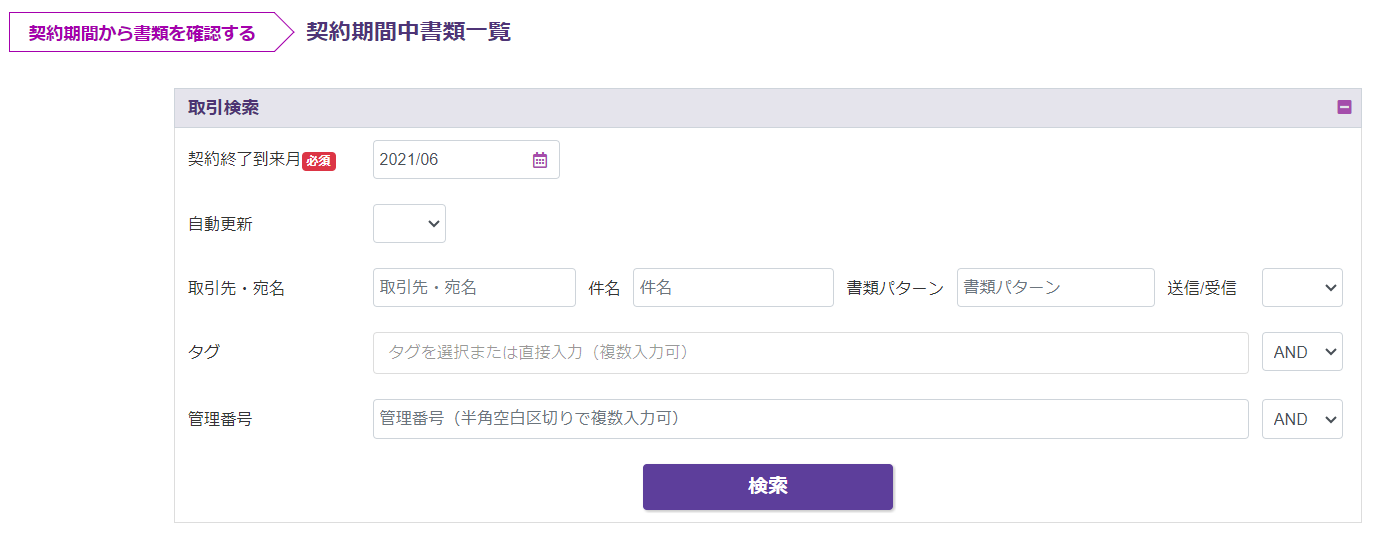Select the 書類パターン input field
The width and height of the screenshot is (1374, 535).
tap(1055, 288)
